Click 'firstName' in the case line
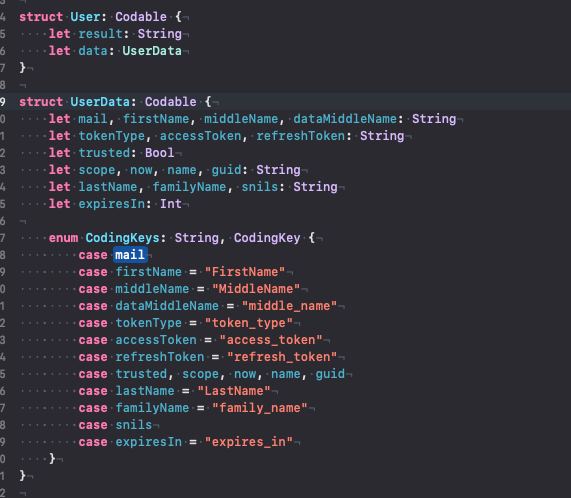The height and width of the screenshot is (498, 571). [149, 272]
